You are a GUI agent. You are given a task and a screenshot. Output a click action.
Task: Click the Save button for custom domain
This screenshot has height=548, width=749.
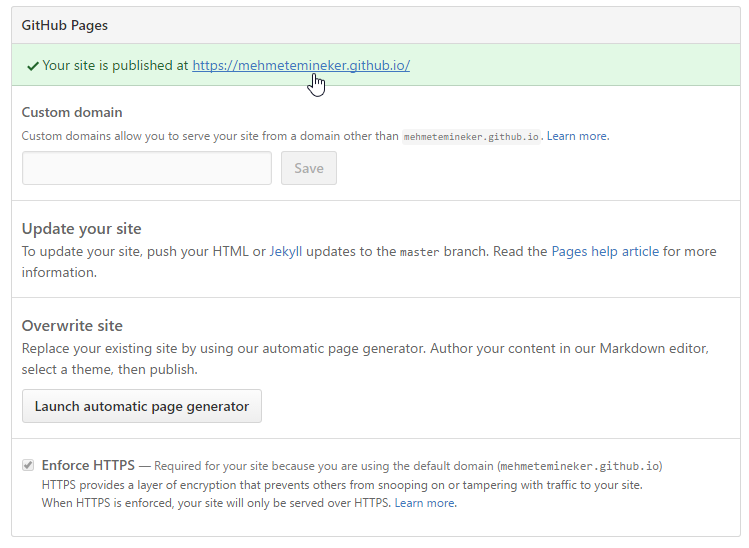[x=309, y=168]
